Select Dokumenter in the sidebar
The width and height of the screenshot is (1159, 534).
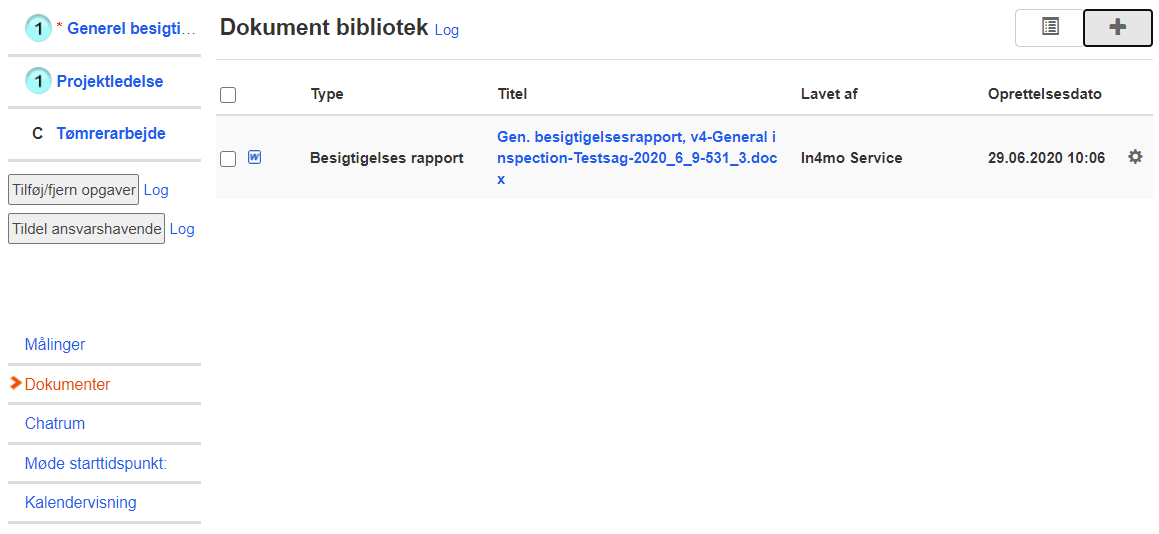68,384
